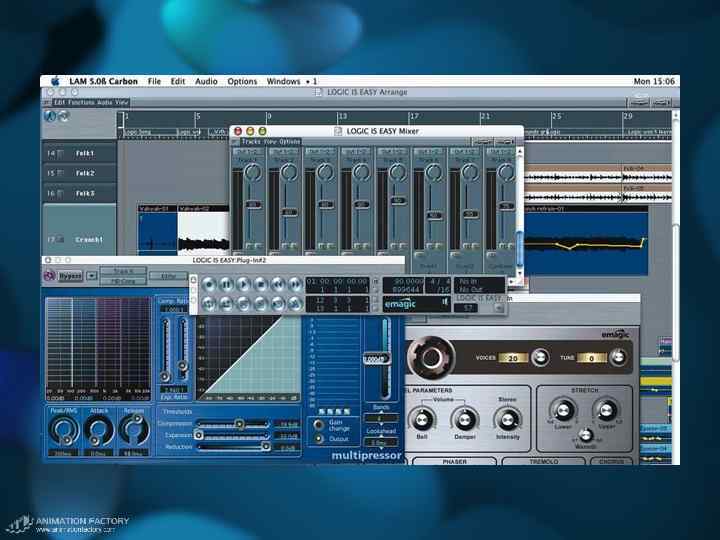This screenshot has height=540, width=720.
Task: Click the Voices value field showing 20
Action: [x=512, y=358]
